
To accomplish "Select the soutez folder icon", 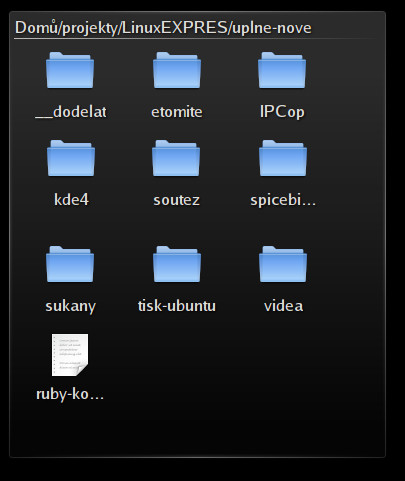I will coord(176,158).
